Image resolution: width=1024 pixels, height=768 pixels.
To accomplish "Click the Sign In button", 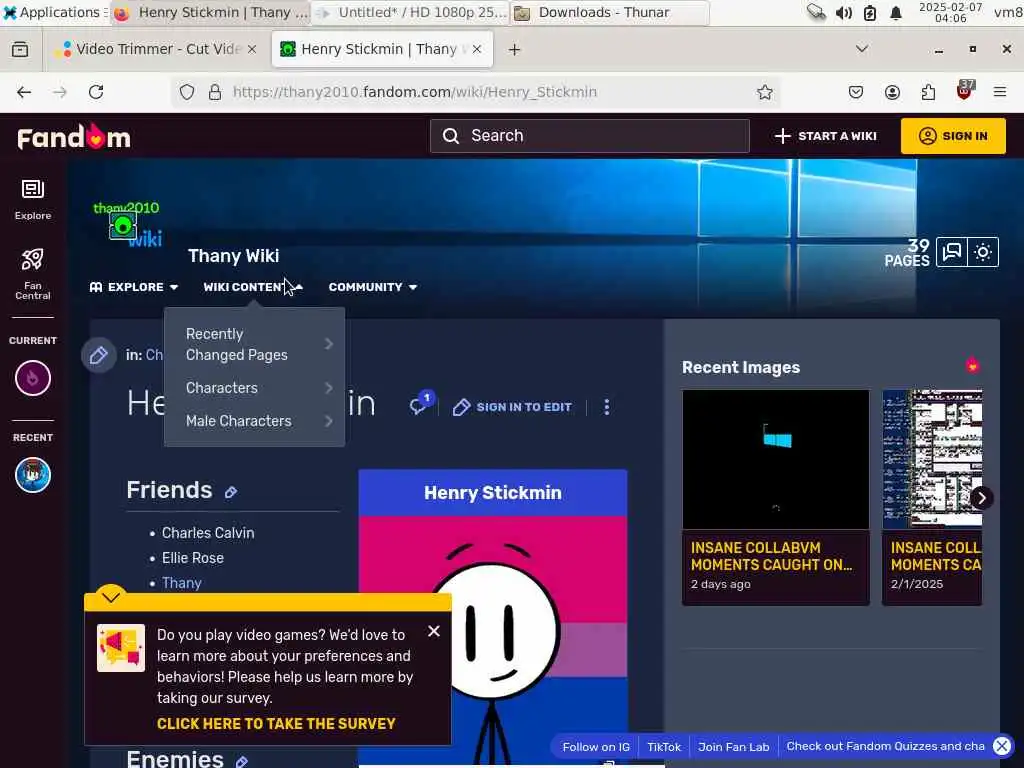I will [x=953, y=136].
